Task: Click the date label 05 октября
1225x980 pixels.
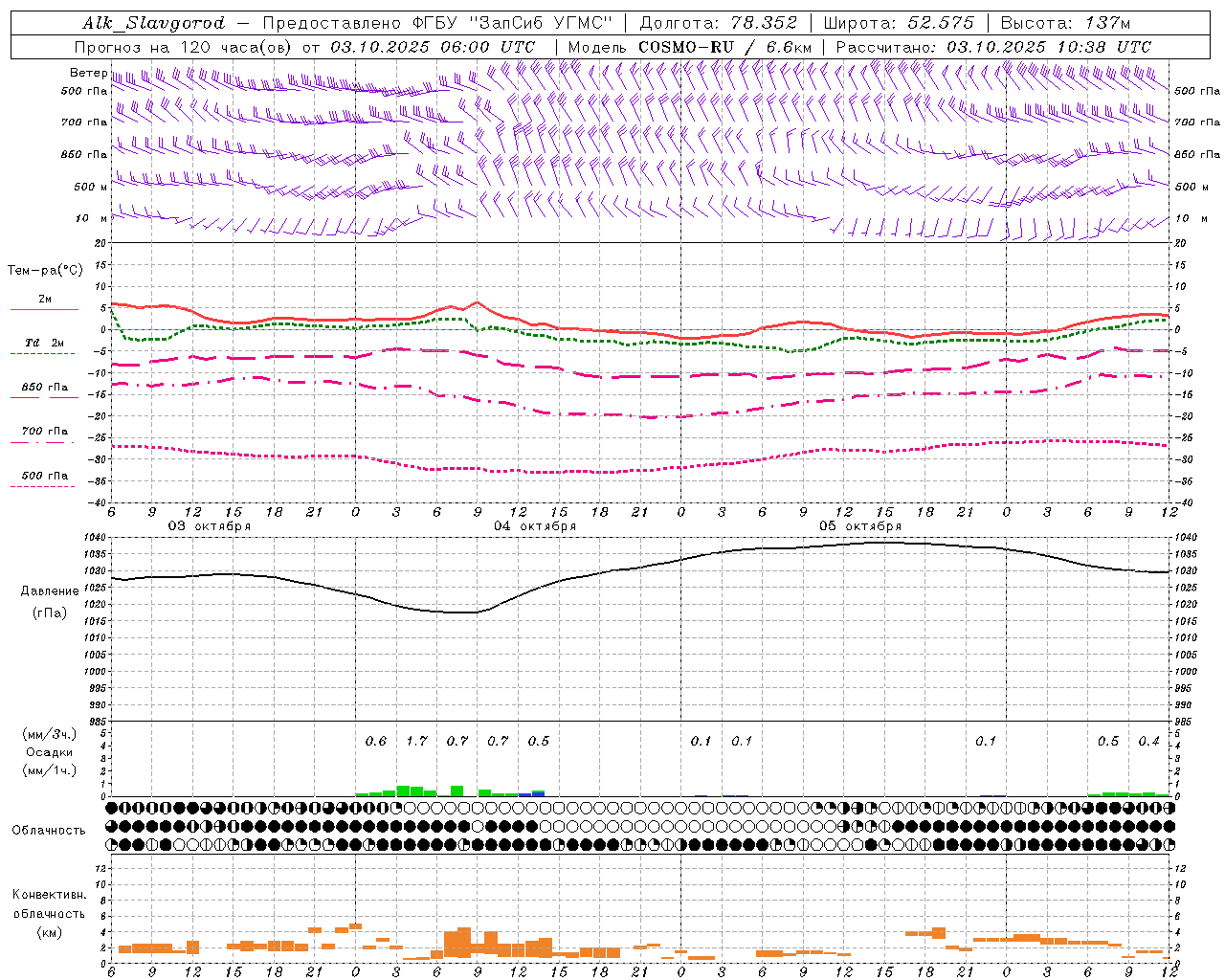Action: [860, 526]
